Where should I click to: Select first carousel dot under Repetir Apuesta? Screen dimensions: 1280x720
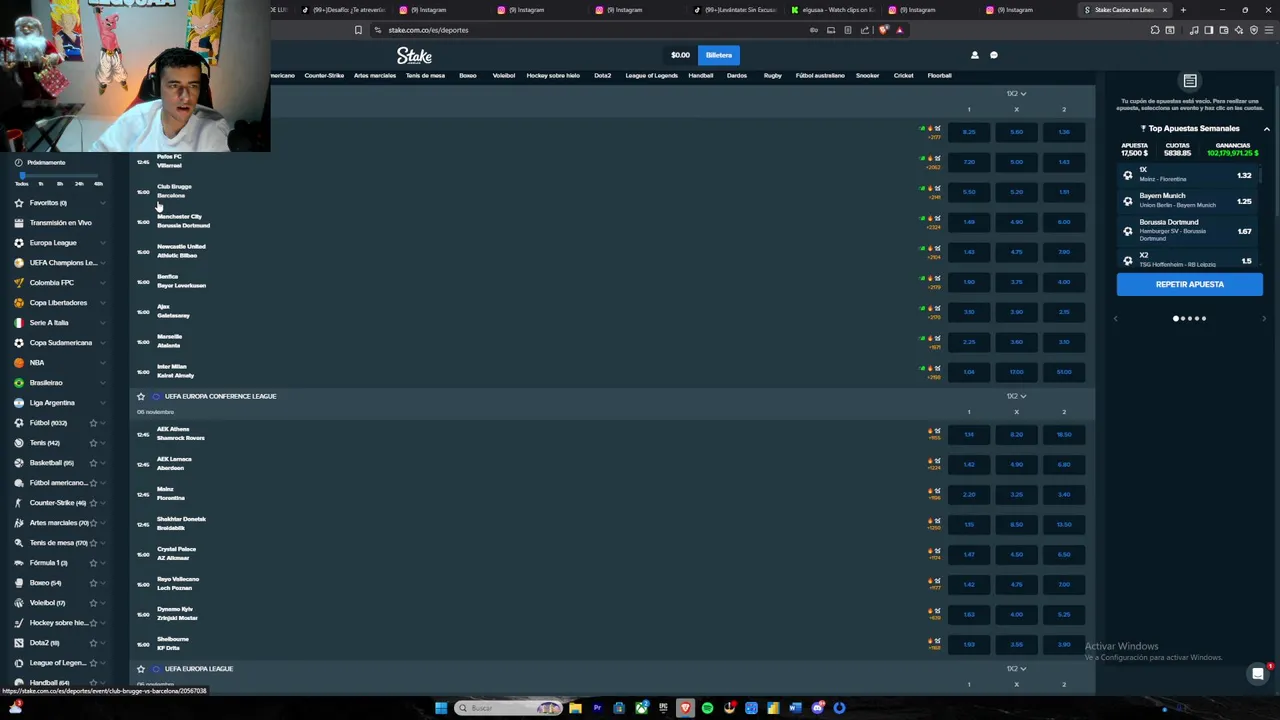(x=1176, y=318)
